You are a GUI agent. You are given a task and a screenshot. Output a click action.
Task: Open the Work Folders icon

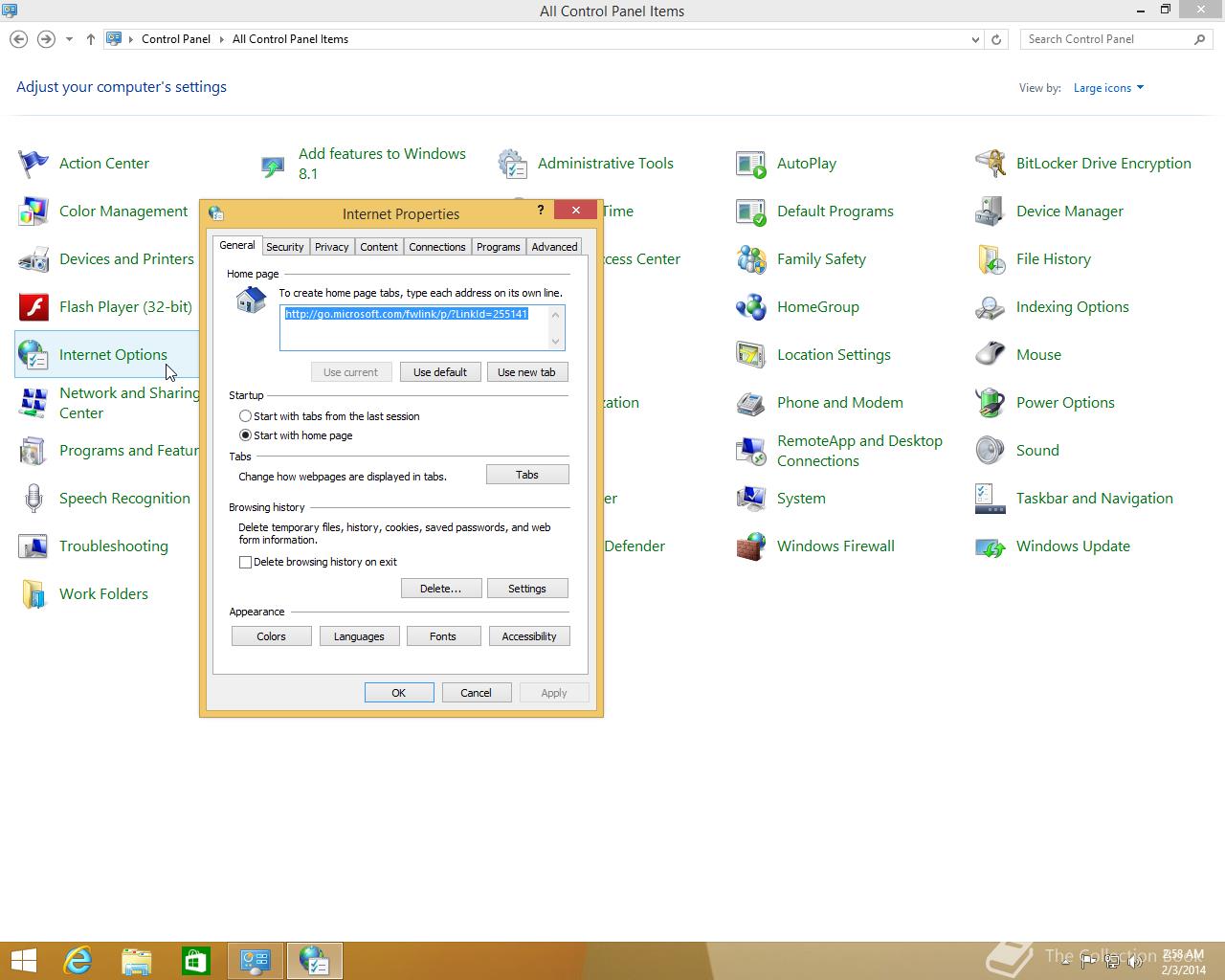click(33, 594)
